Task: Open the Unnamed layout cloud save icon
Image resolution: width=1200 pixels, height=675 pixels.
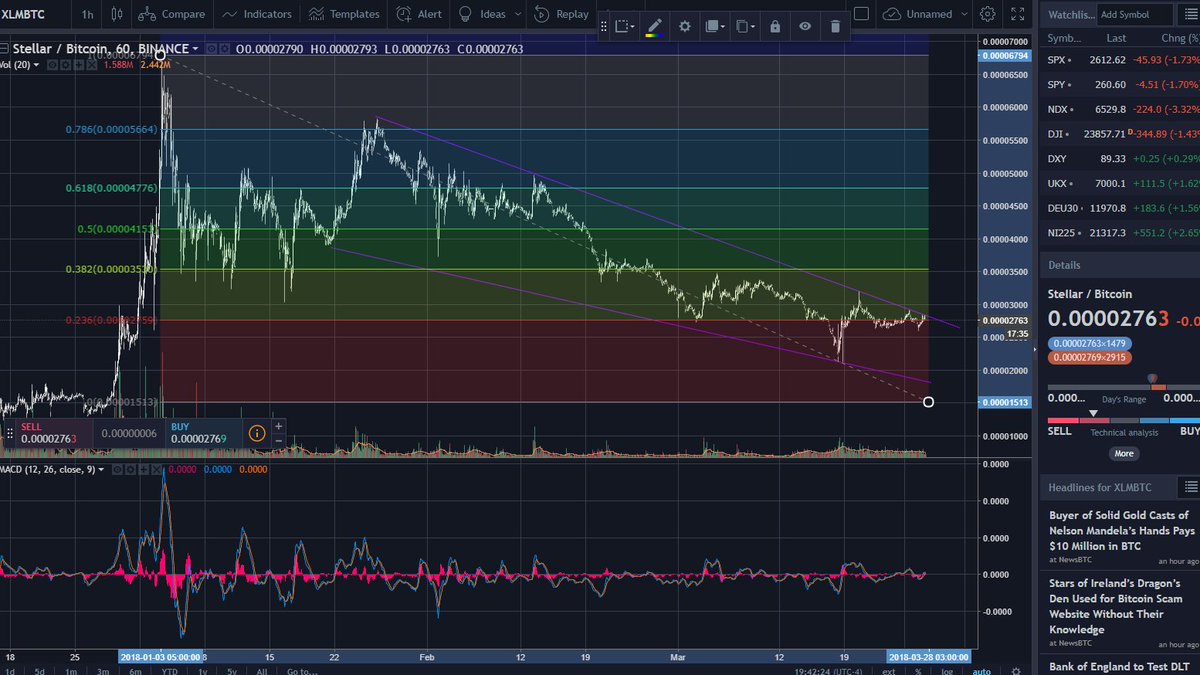Action: coord(892,14)
